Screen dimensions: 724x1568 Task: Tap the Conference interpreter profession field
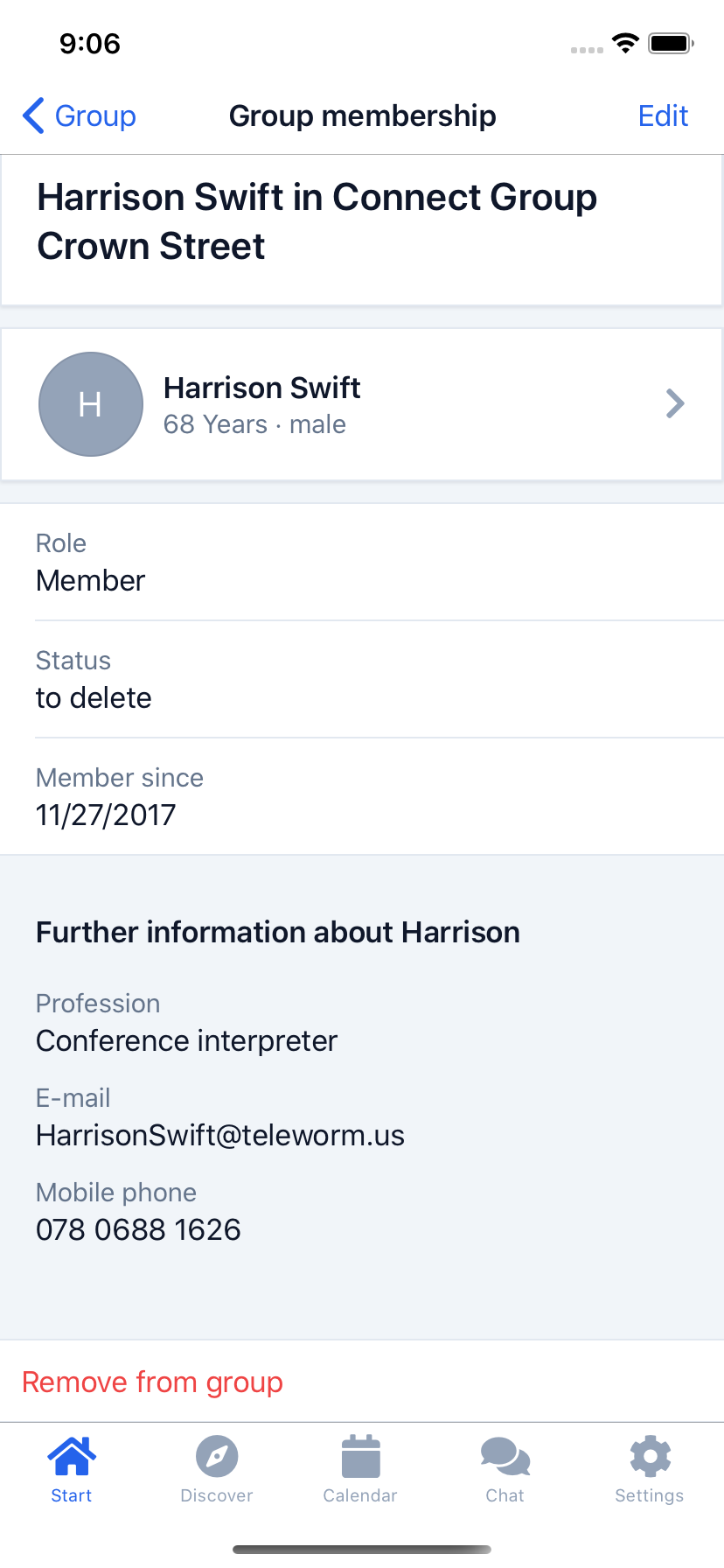click(186, 1040)
